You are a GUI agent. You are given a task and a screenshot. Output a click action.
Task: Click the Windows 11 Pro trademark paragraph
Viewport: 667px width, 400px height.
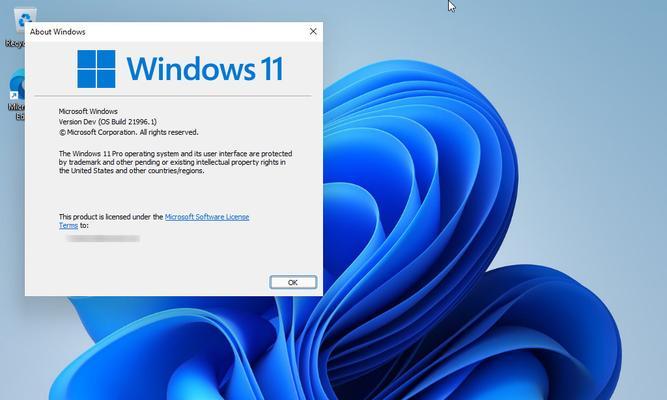pyautogui.click(x=175, y=162)
